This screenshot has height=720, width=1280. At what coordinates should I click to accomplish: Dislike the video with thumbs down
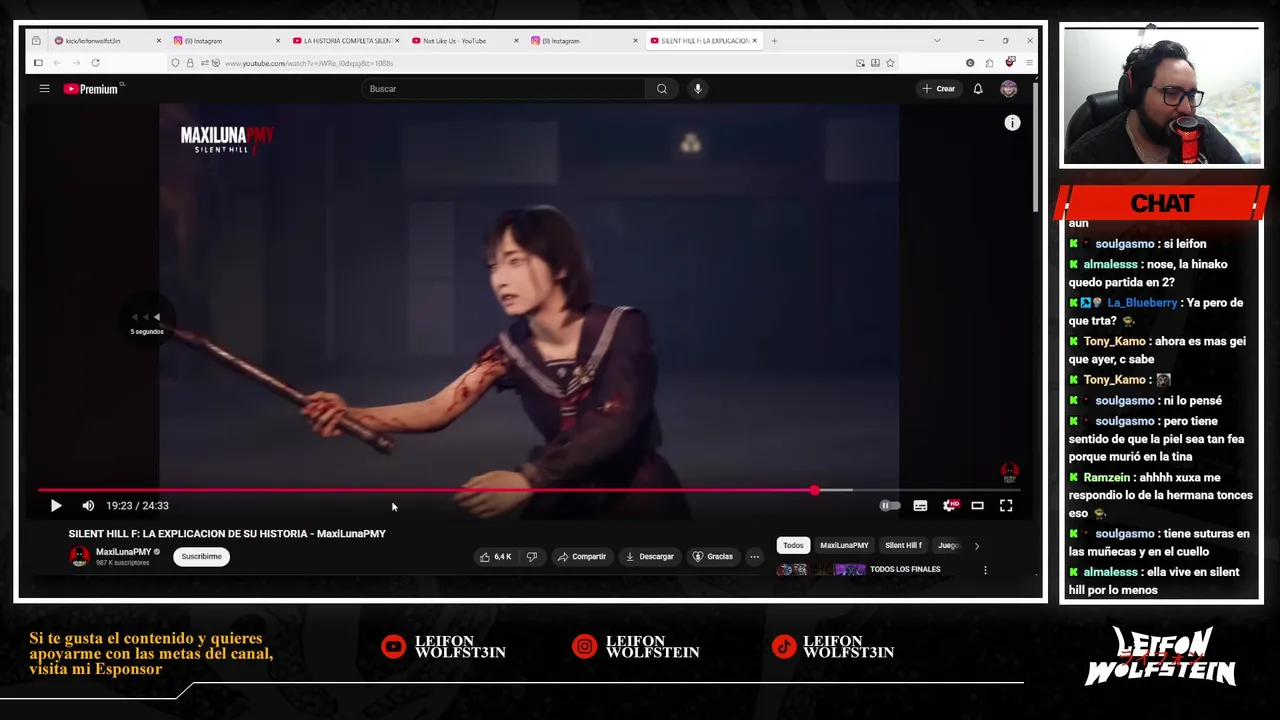(x=532, y=557)
